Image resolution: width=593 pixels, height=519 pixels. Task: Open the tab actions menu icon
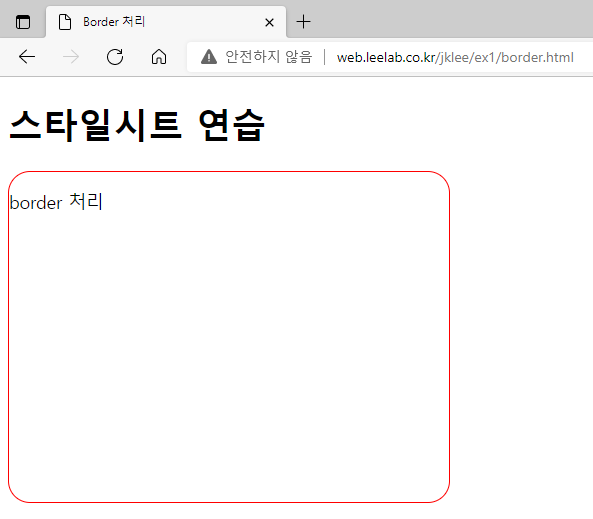(x=23, y=22)
